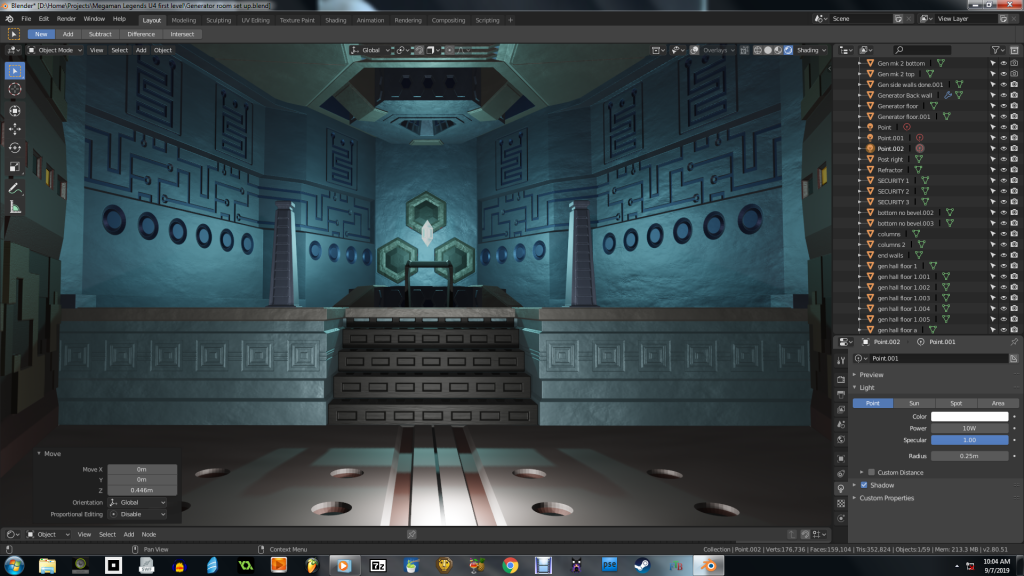Activate the Select Box tool in viewport toolbar
Screen dimensions: 1024x576
pos(14,71)
